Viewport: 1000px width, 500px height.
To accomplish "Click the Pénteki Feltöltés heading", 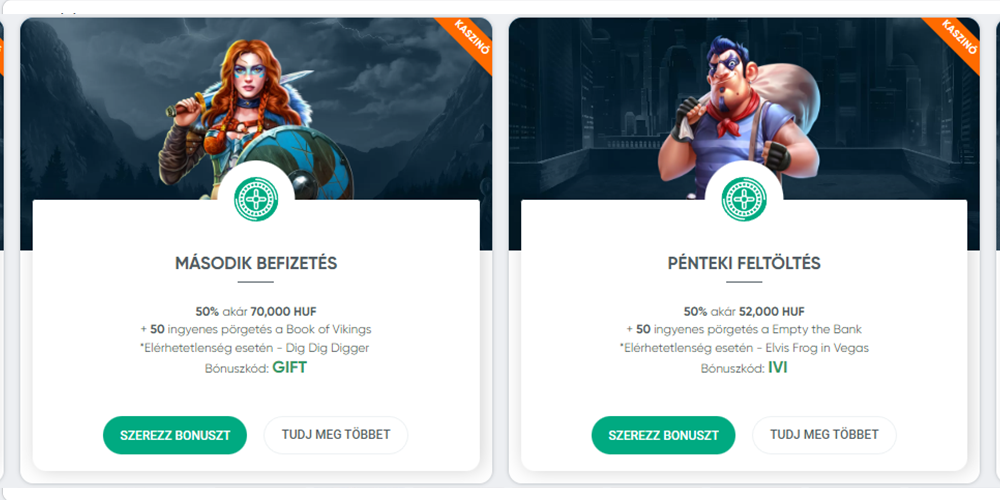I will [x=744, y=264].
